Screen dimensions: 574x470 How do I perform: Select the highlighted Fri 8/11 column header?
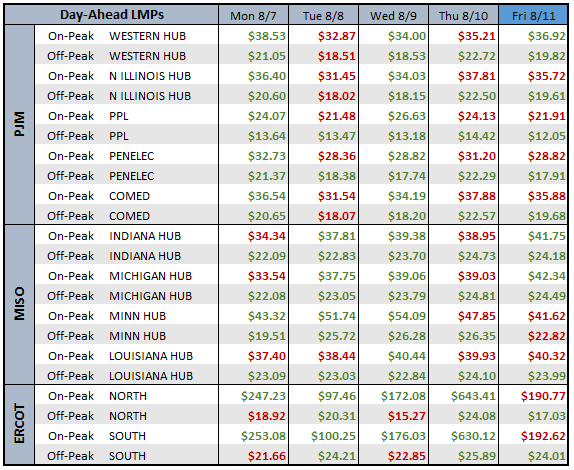tap(533, 16)
